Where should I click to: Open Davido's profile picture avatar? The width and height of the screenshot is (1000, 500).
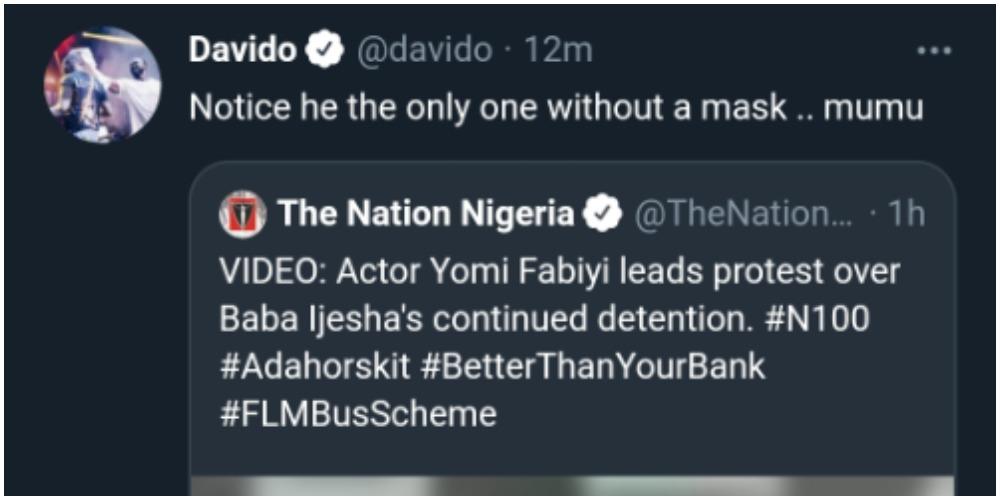pyautogui.click(x=102, y=86)
